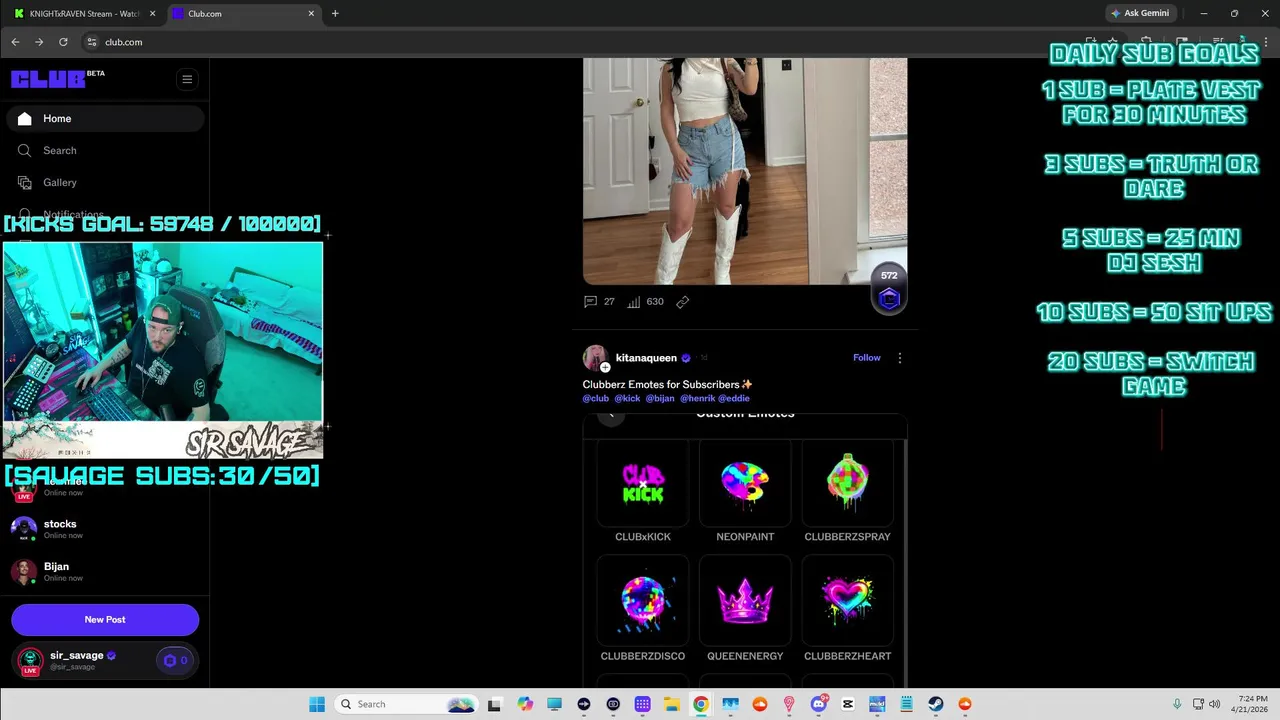Open the @kick mention link

coord(627,398)
